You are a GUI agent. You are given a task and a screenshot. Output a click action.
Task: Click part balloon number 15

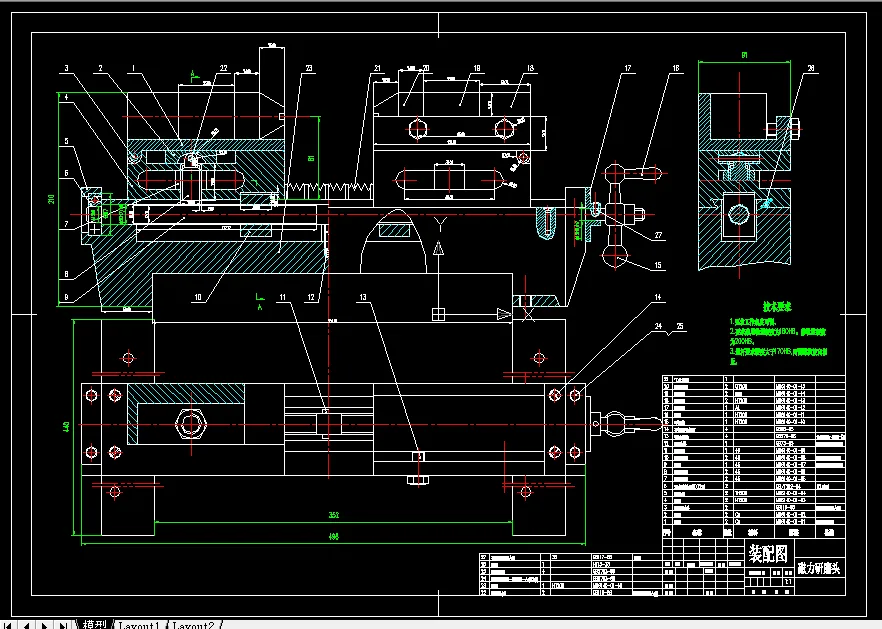click(x=658, y=265)
